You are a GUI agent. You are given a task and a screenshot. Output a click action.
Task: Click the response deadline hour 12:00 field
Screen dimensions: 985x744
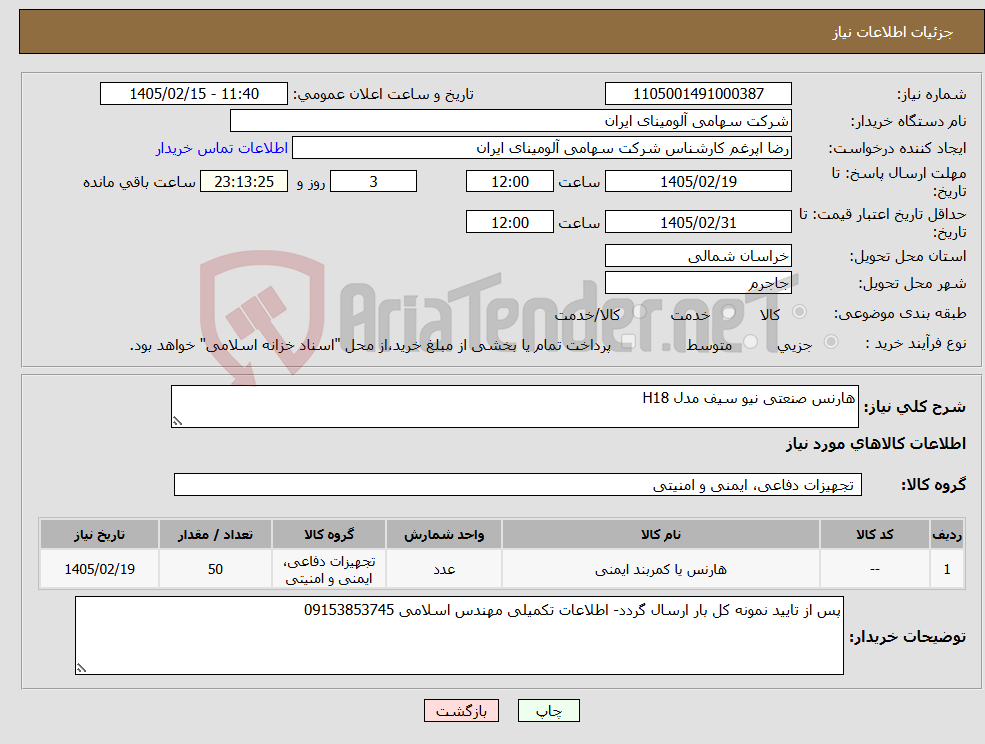tap(509, 182)
